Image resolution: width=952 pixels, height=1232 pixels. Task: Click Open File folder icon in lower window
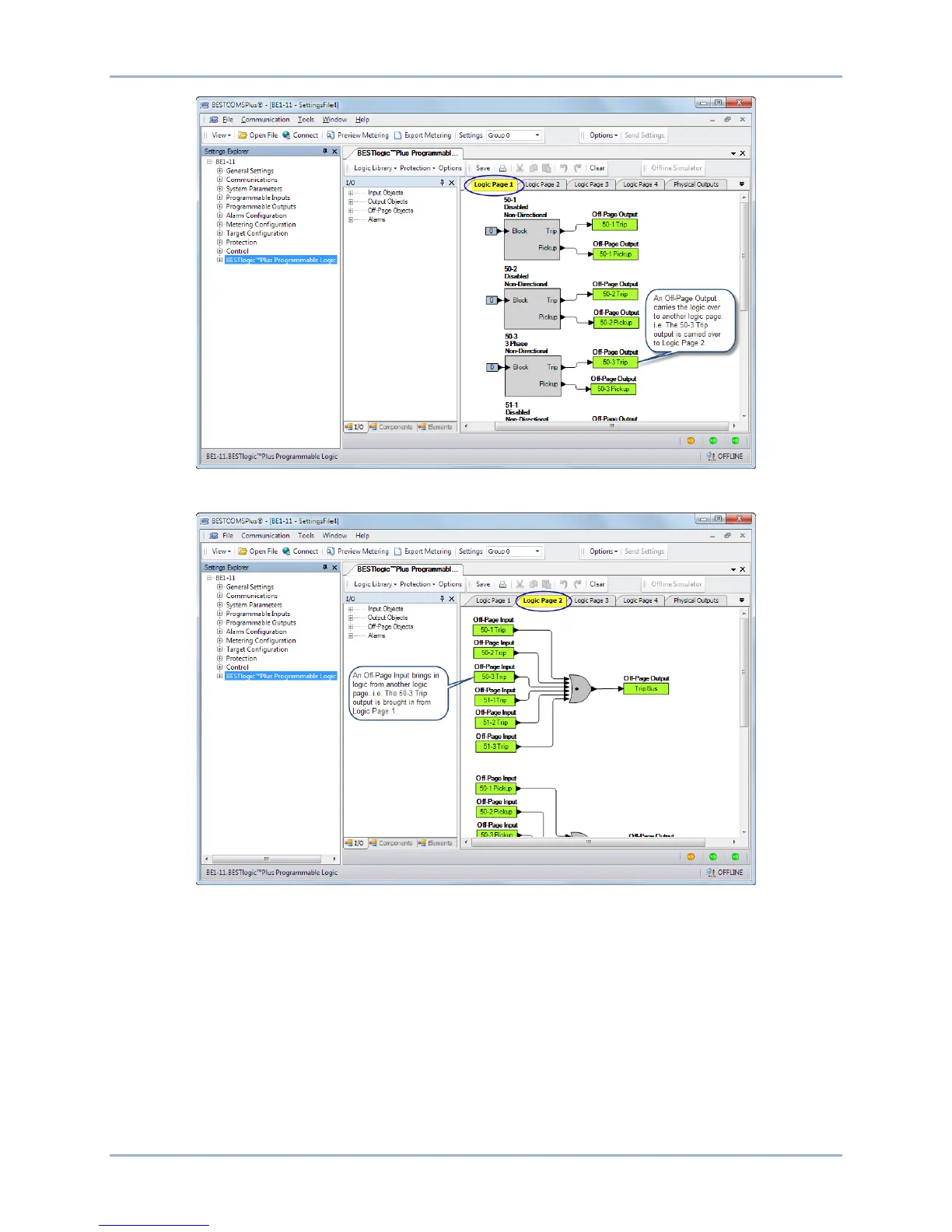tap(242, 551)
